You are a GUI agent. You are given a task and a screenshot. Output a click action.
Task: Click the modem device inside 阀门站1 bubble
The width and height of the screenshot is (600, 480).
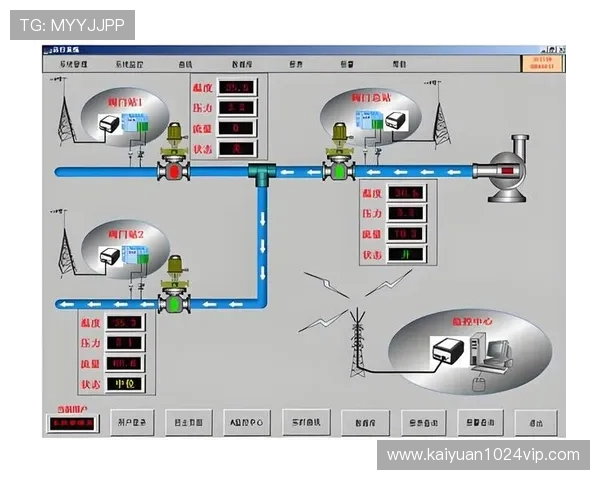pos(109,125)
